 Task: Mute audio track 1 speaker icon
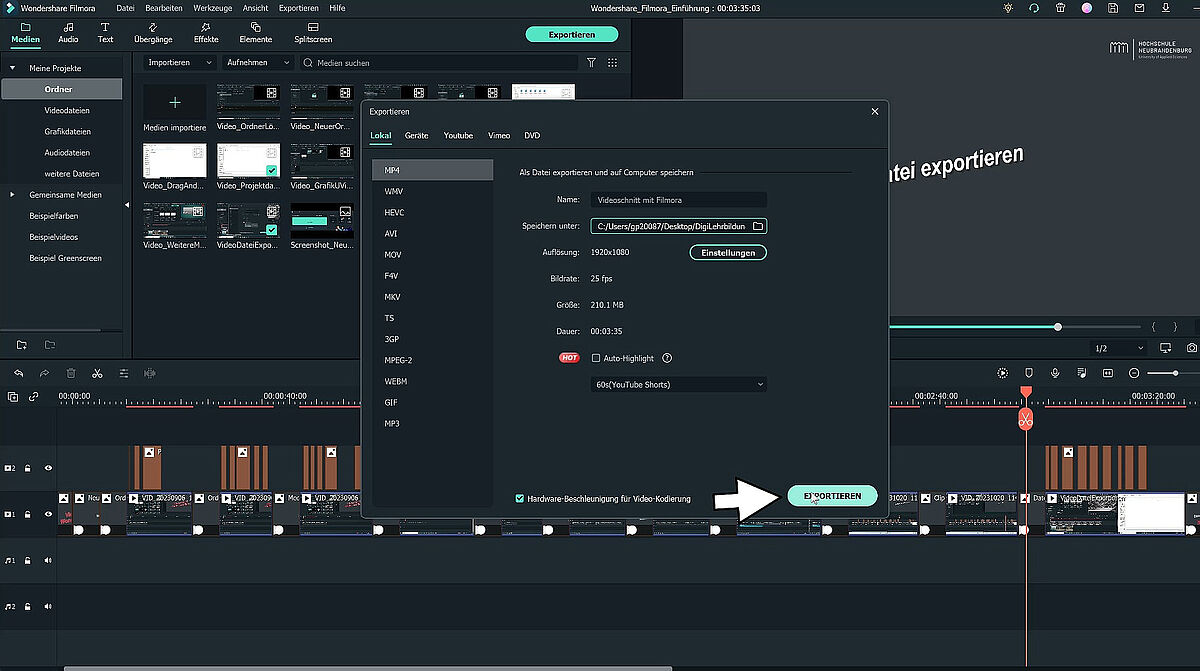(x=48, y=560)
